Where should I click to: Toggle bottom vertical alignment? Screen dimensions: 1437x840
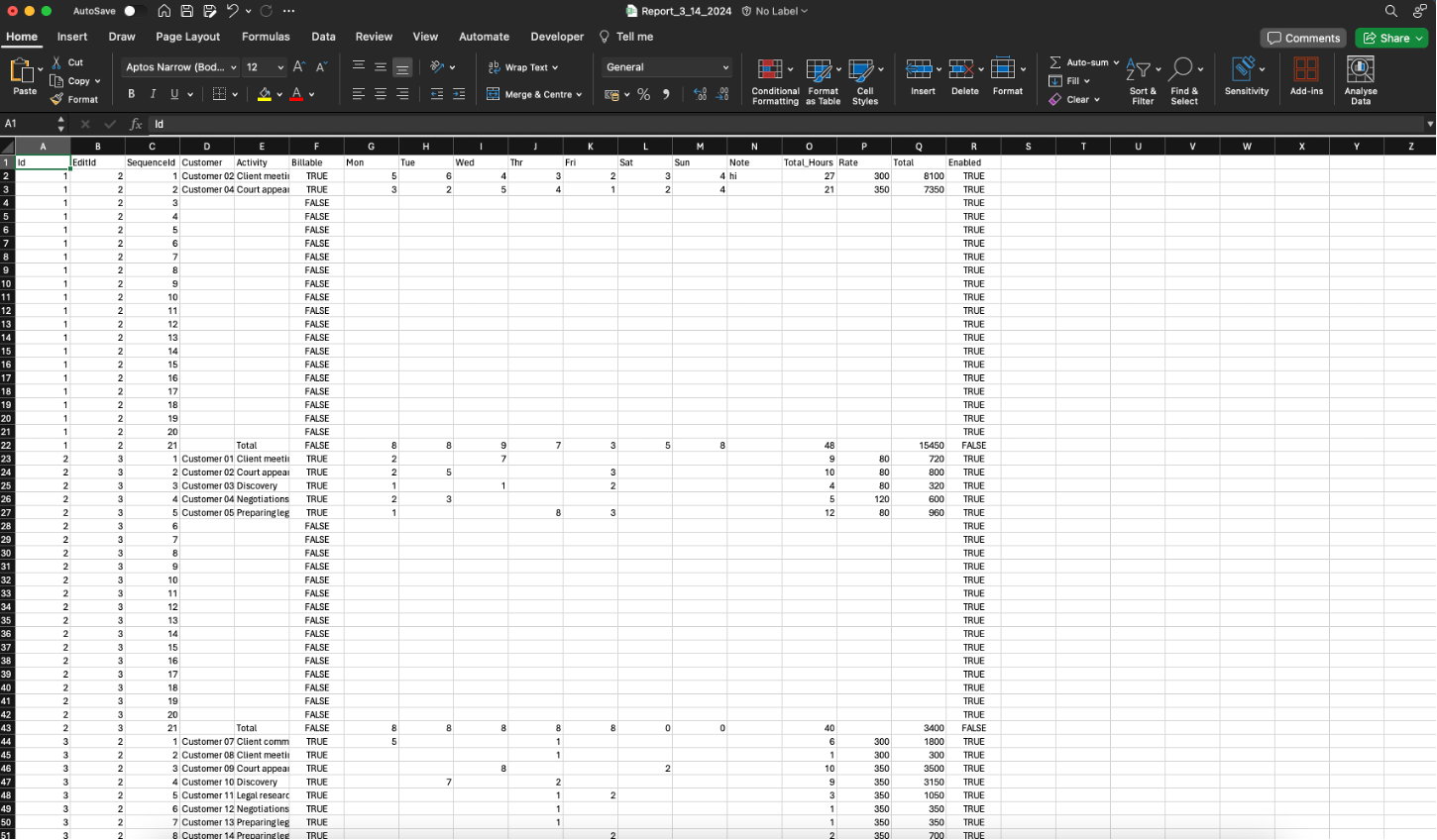click(x=401, y=66)
